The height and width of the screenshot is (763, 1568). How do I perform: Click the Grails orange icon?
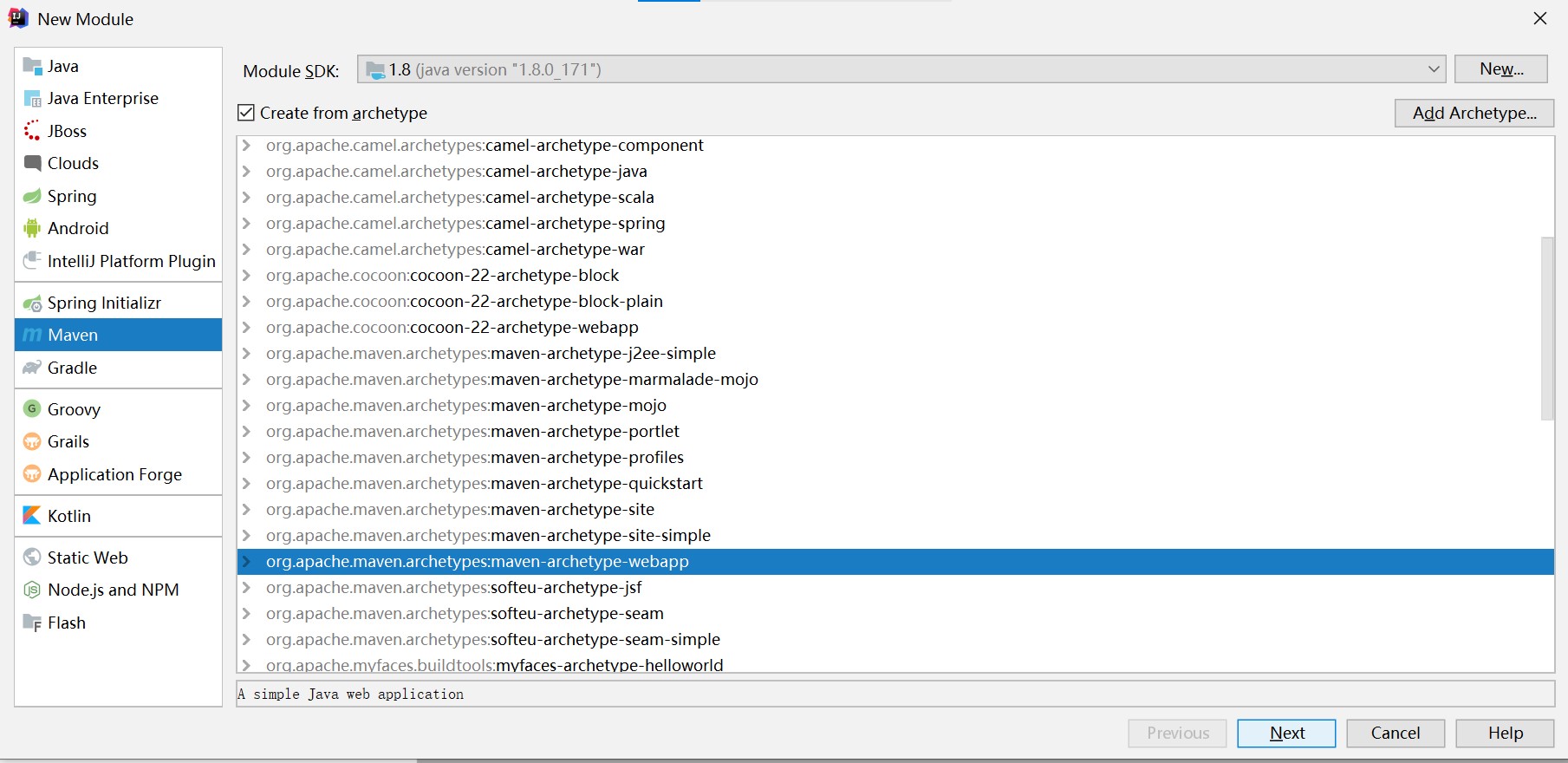[x=32, y=441]
